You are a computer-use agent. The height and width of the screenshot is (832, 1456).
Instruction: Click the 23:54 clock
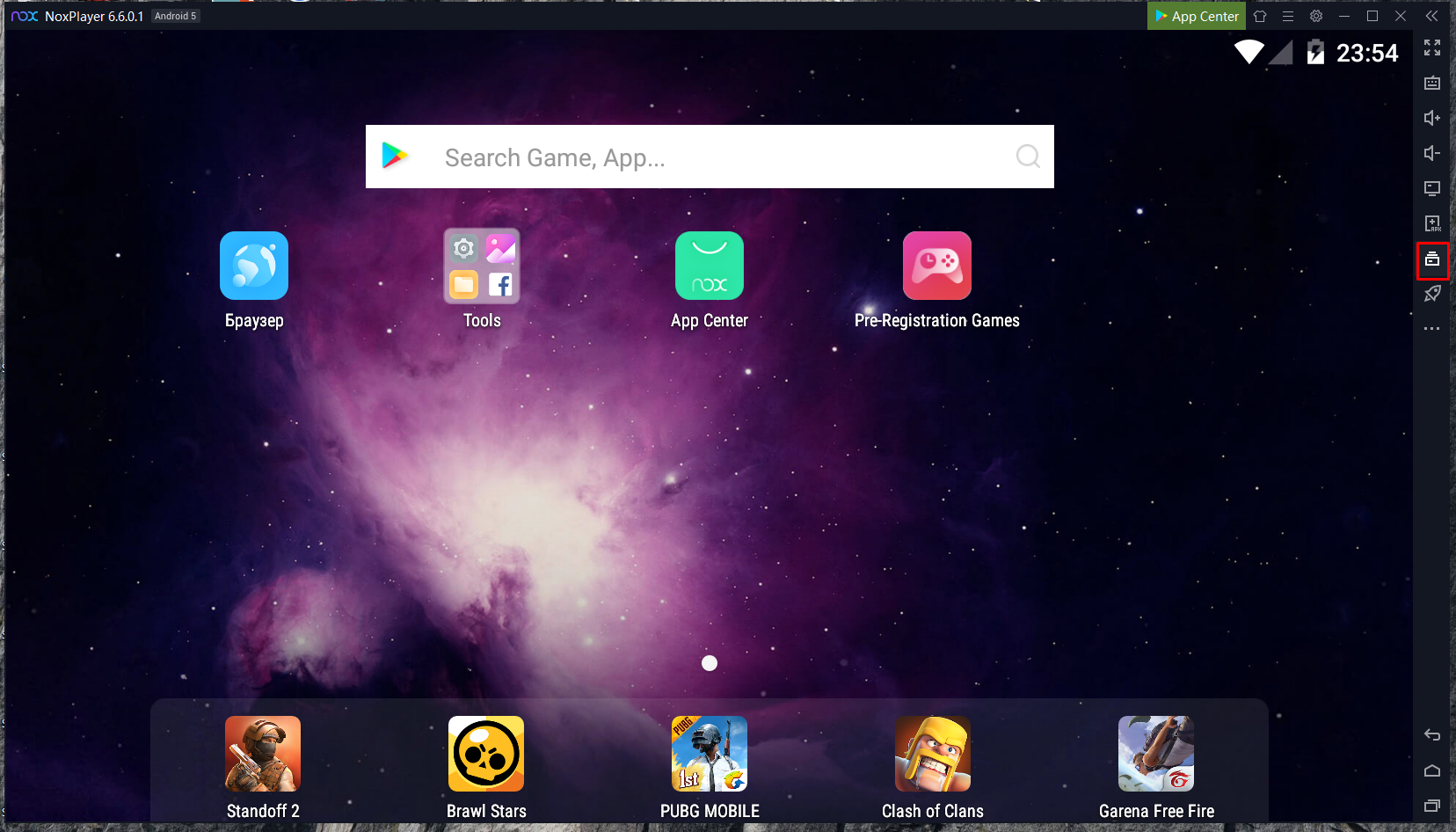1367,53
